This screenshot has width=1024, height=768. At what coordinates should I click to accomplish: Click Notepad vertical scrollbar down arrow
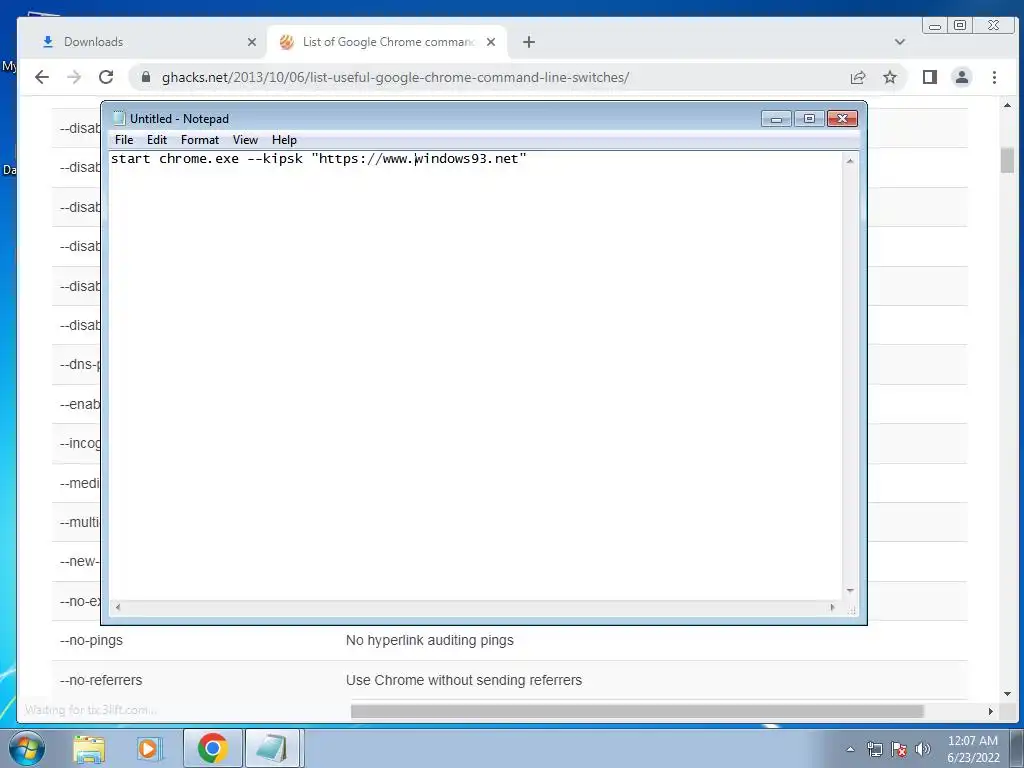pos(850,590)
